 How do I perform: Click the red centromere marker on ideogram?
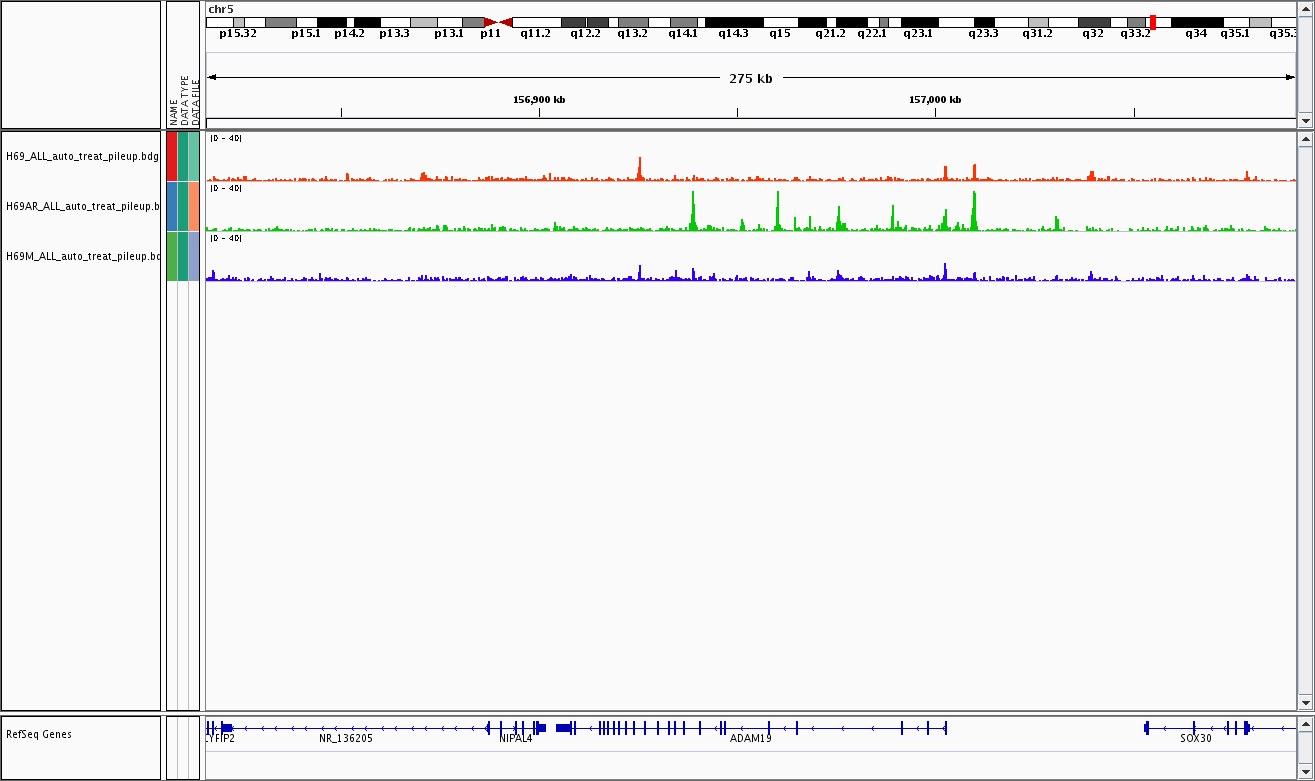point(498,22)
